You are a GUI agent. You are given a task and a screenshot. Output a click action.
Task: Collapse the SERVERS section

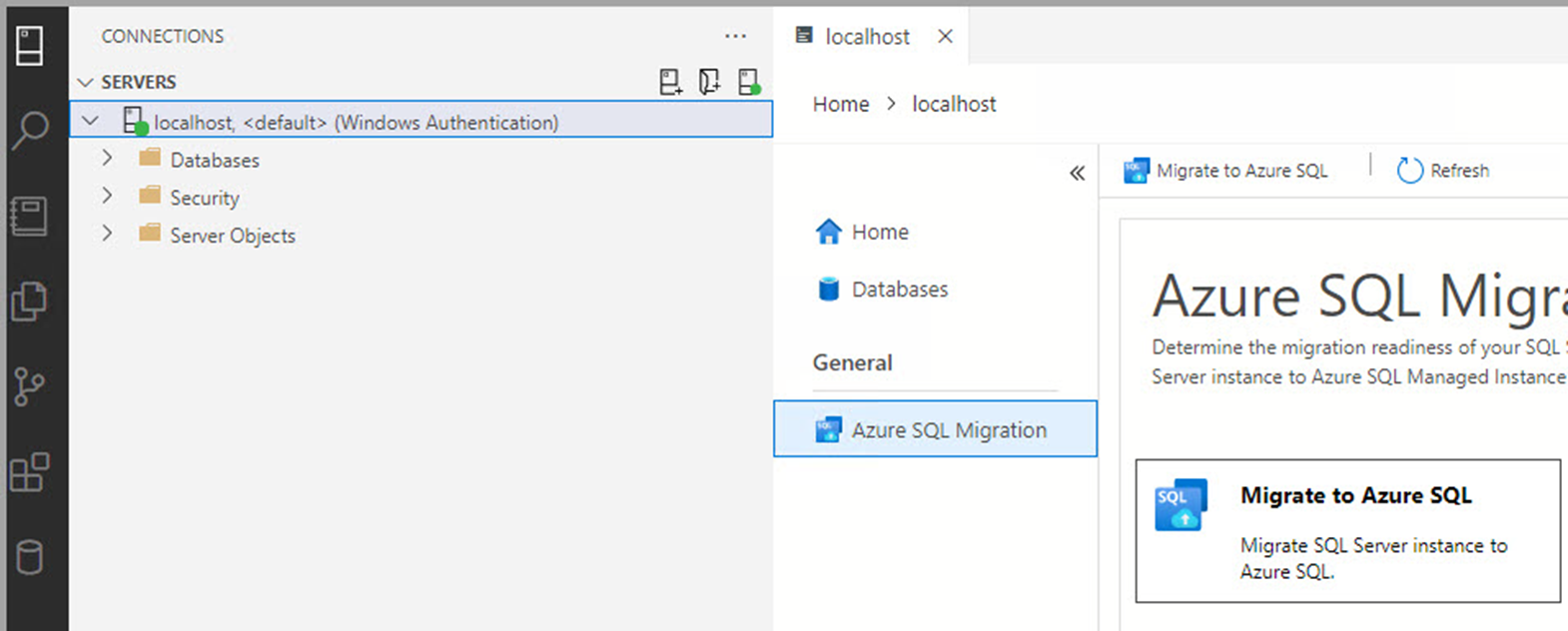tap(86, 82)
